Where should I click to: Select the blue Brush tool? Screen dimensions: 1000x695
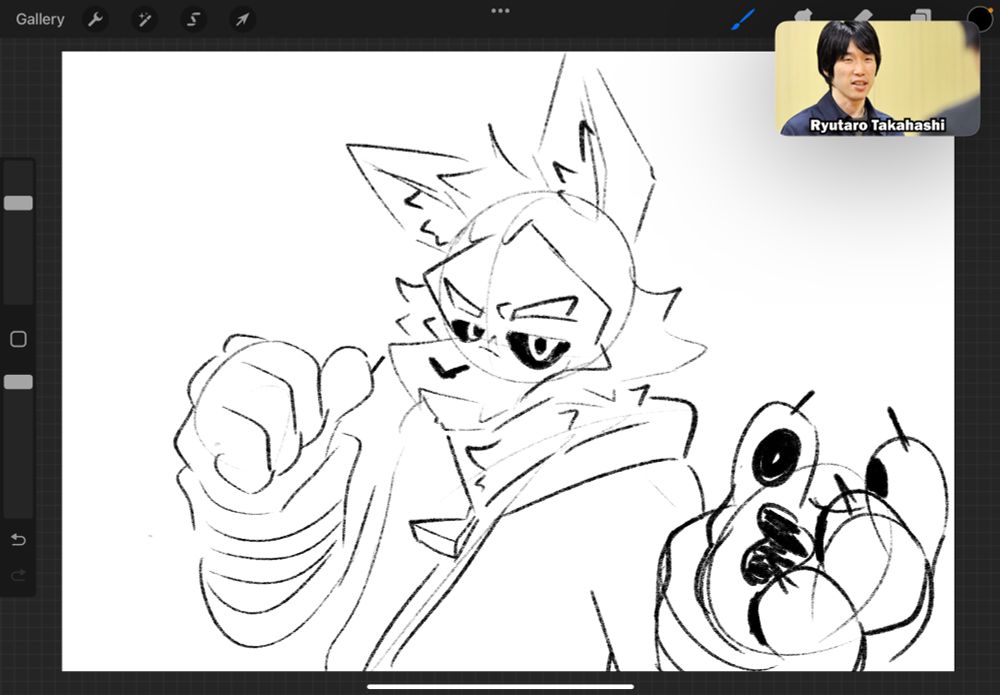click(x=743, y=19)
